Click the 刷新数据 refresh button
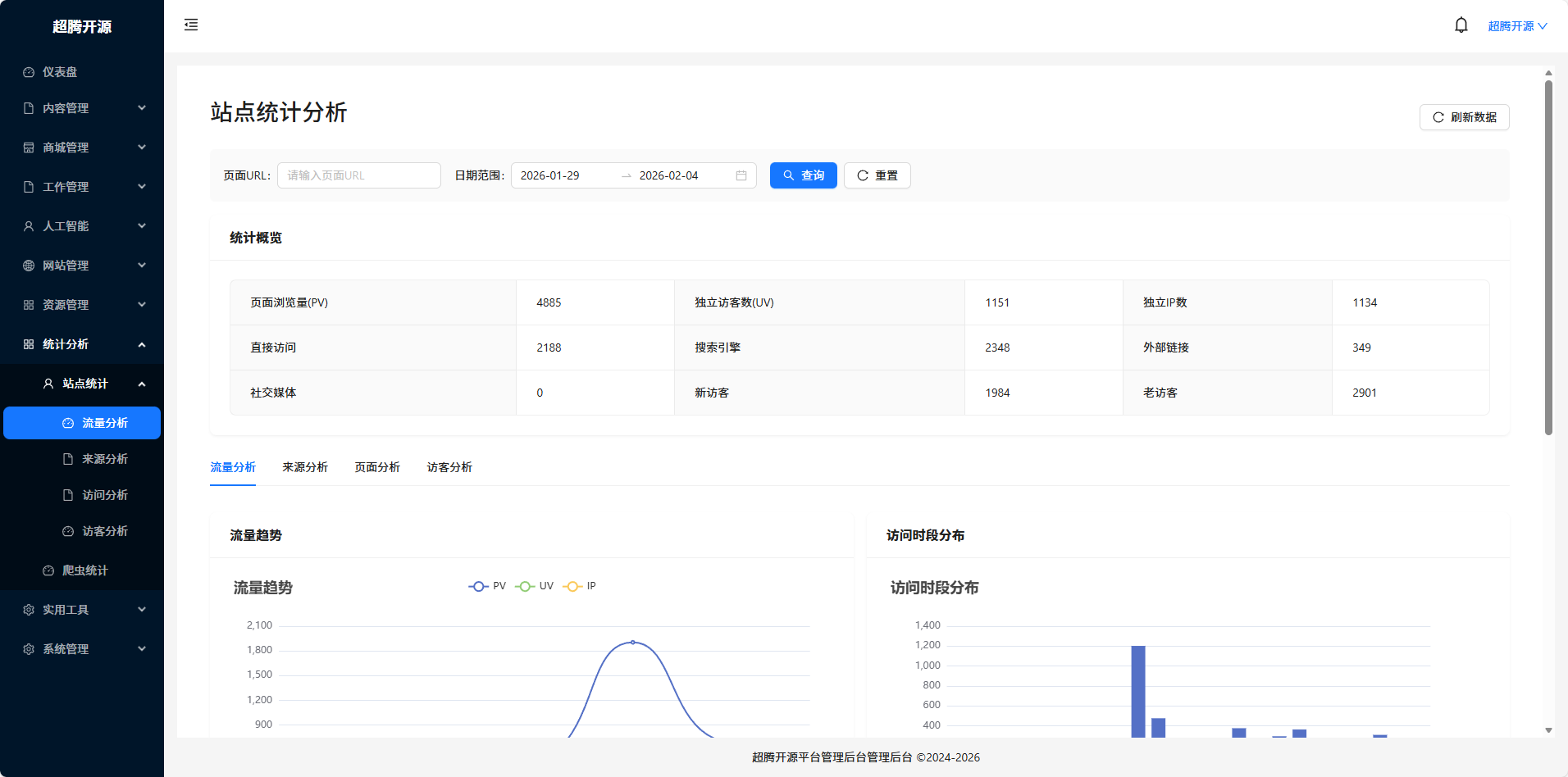 (x=1464, y=117)
